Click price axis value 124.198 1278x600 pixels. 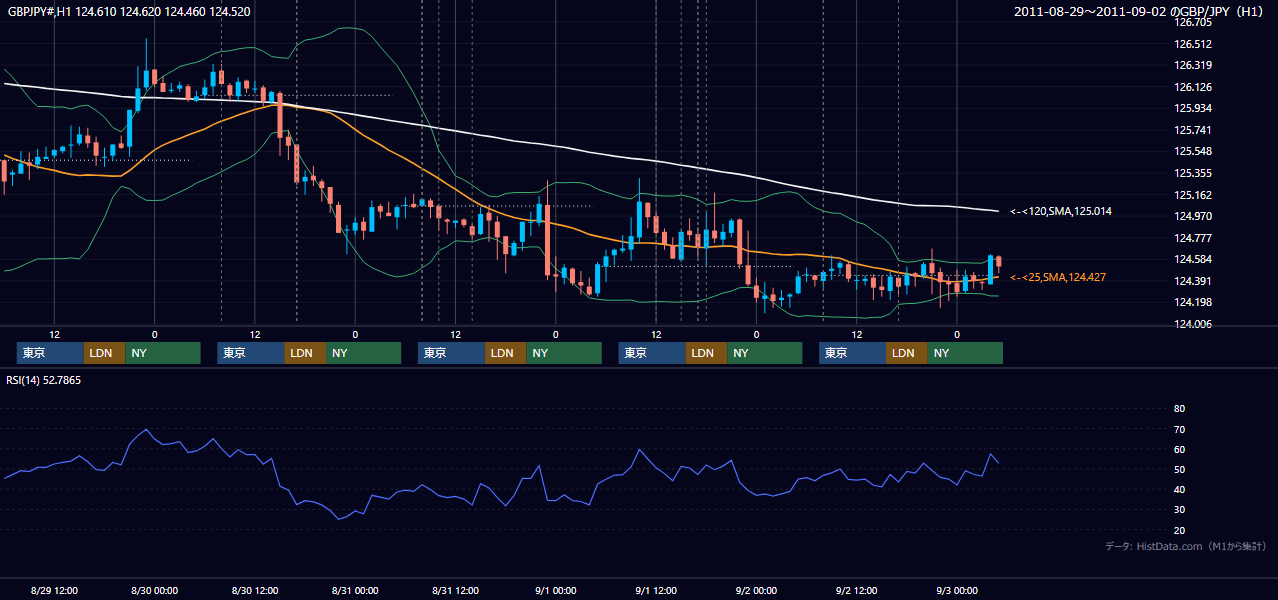(x=1192, y=302)
